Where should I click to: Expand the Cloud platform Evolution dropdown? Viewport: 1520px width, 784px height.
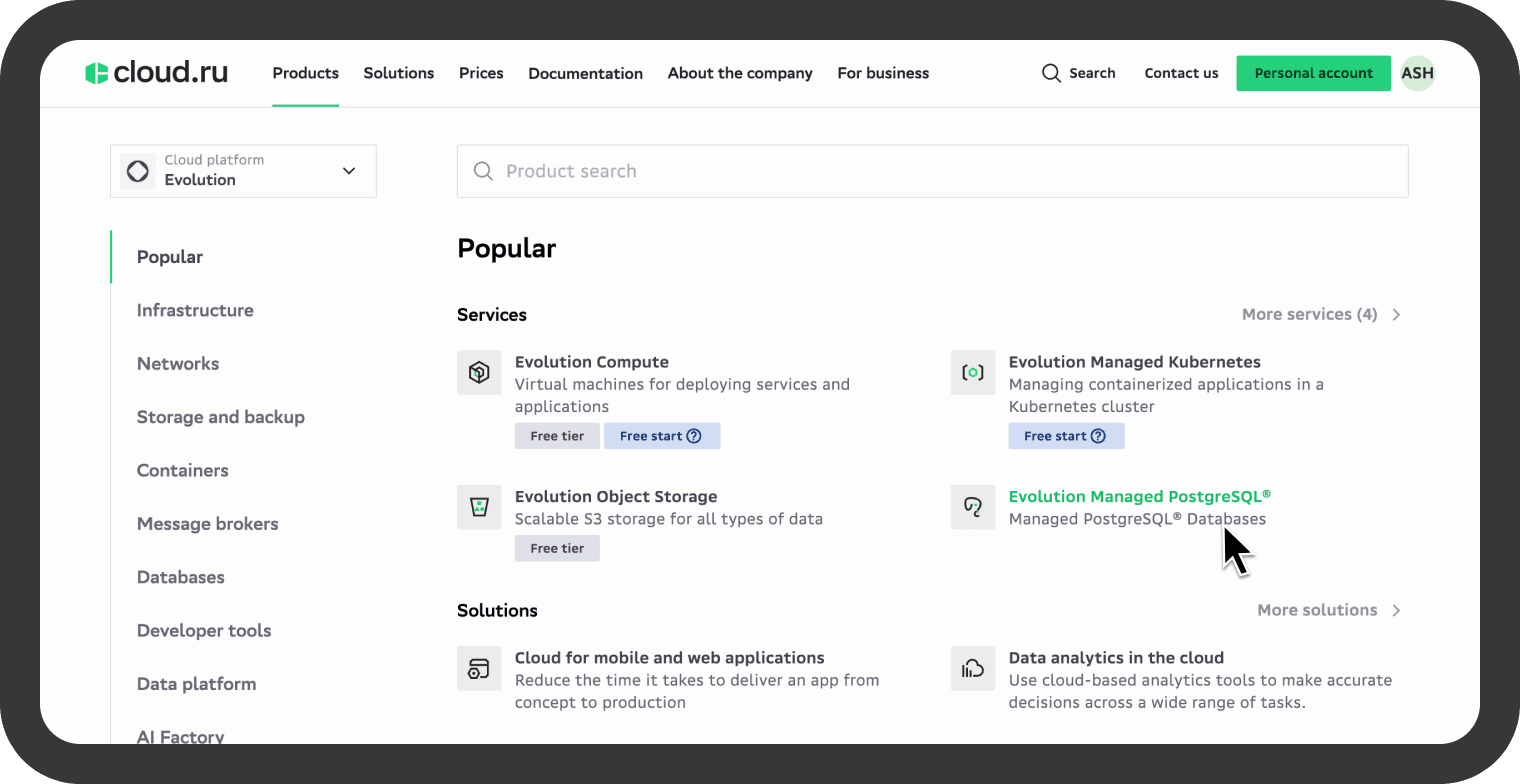(x=243, y=171)
